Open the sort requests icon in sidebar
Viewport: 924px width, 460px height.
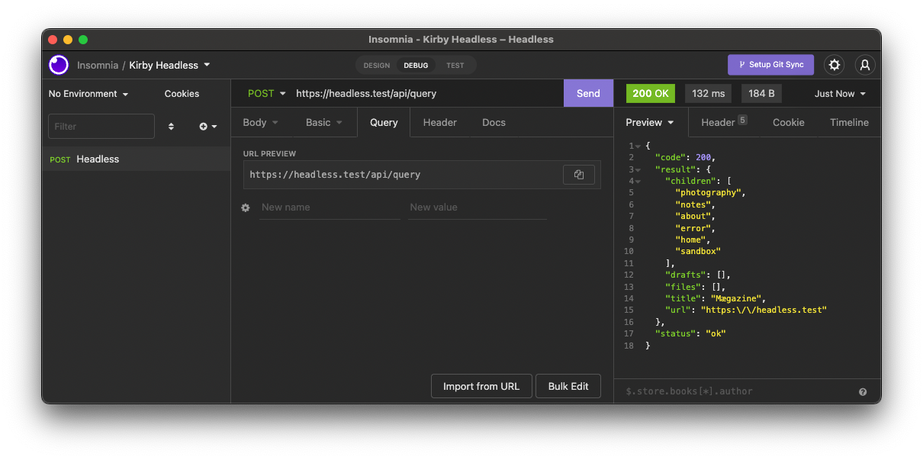(x=171, y=127)
